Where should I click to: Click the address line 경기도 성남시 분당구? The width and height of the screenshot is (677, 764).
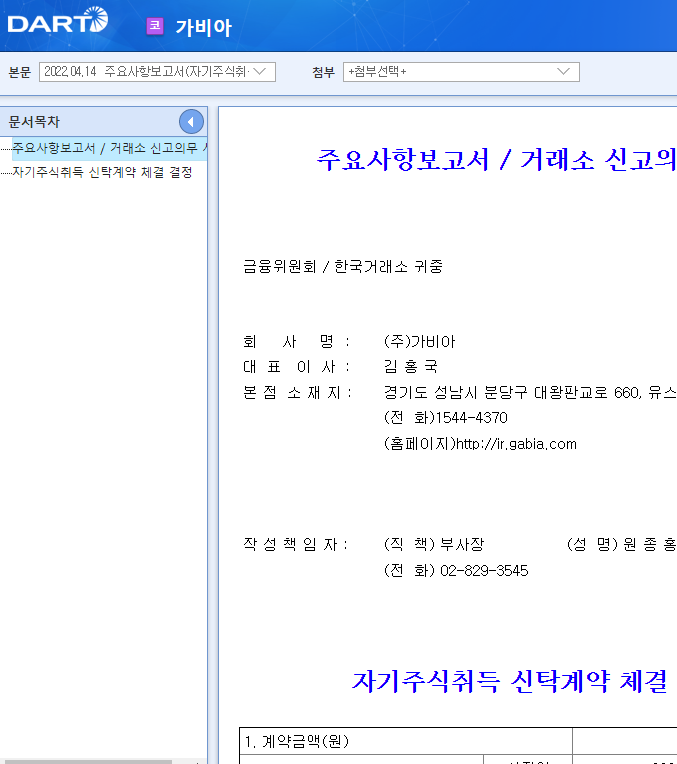(530, 392)
